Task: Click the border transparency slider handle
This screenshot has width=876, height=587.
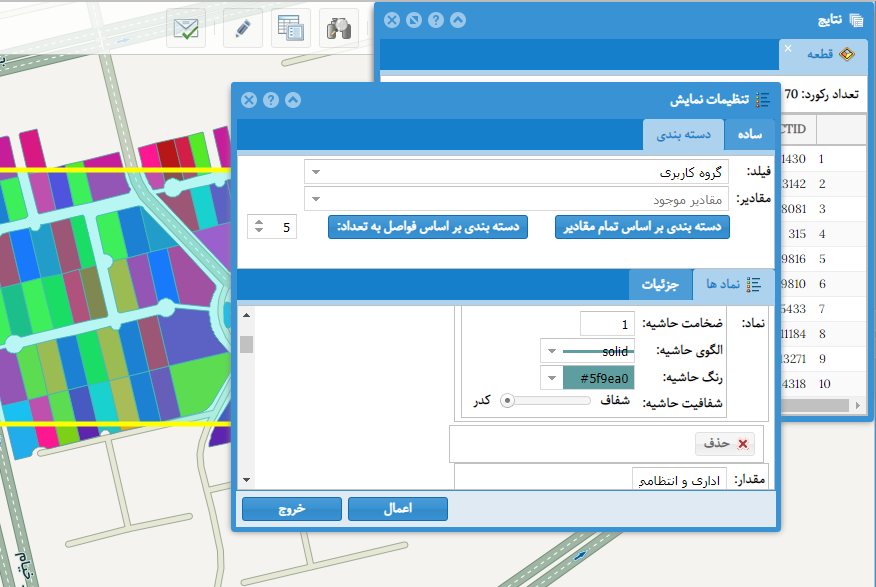Action: coord(508,400)
